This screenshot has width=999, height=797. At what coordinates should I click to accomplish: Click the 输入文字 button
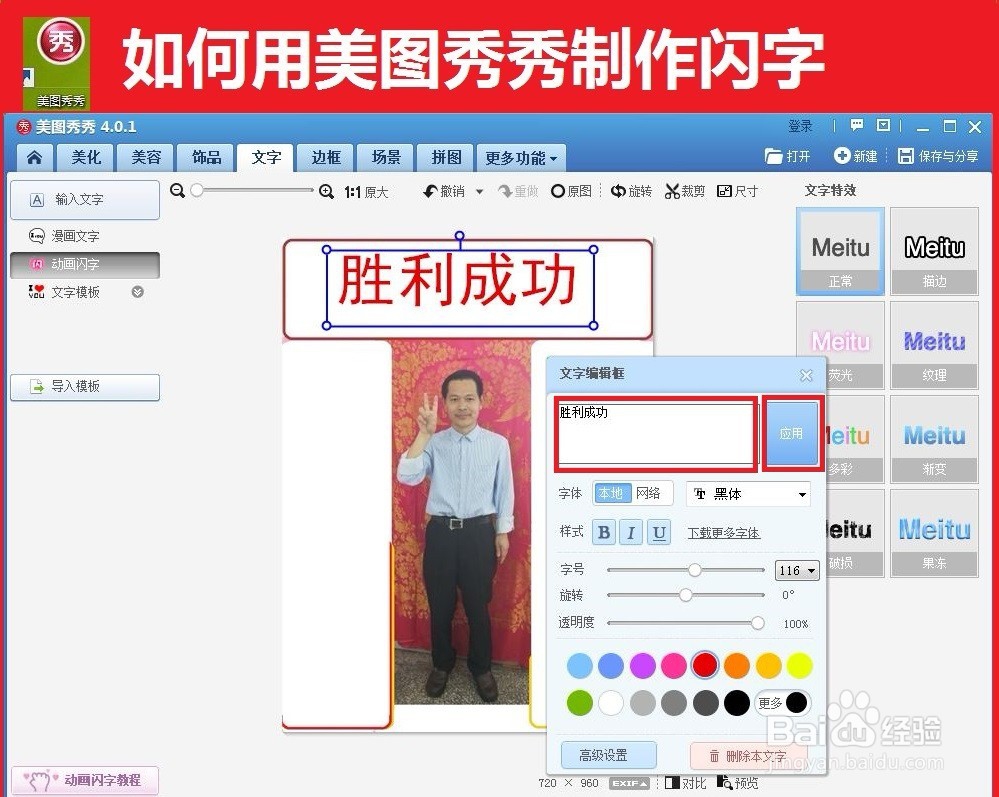(x=85, y=199)
